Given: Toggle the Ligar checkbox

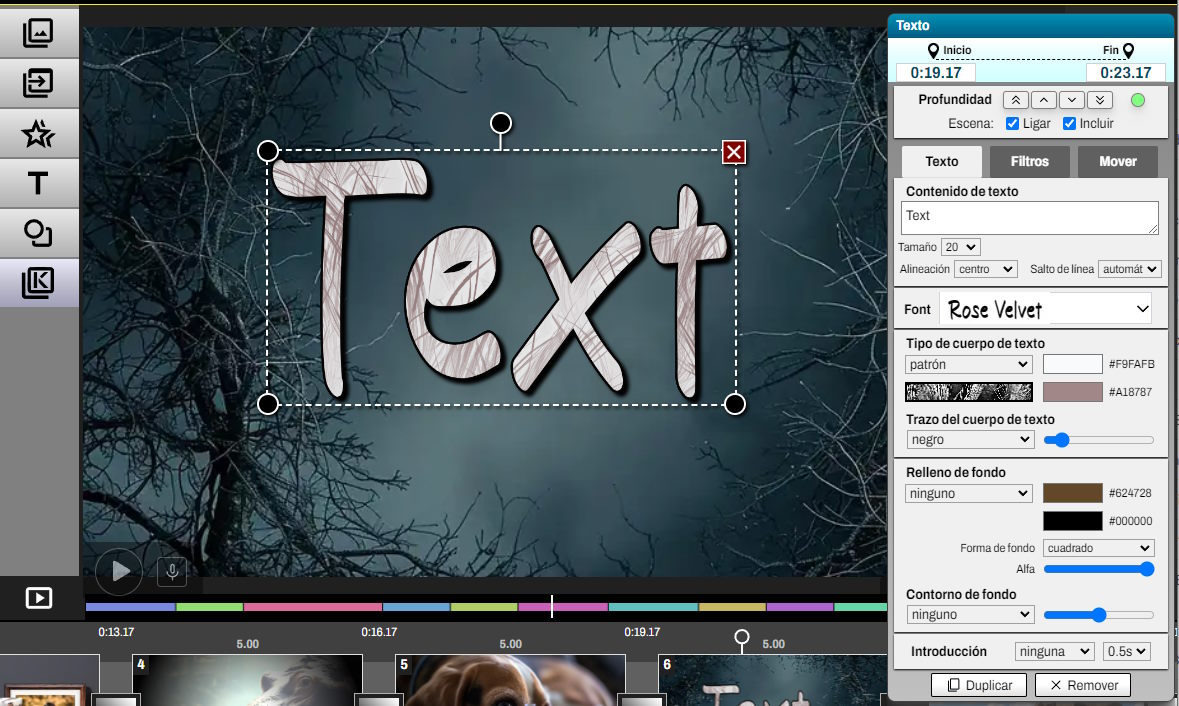Looking at the screenshot, I should click(x=1012, y=124).
